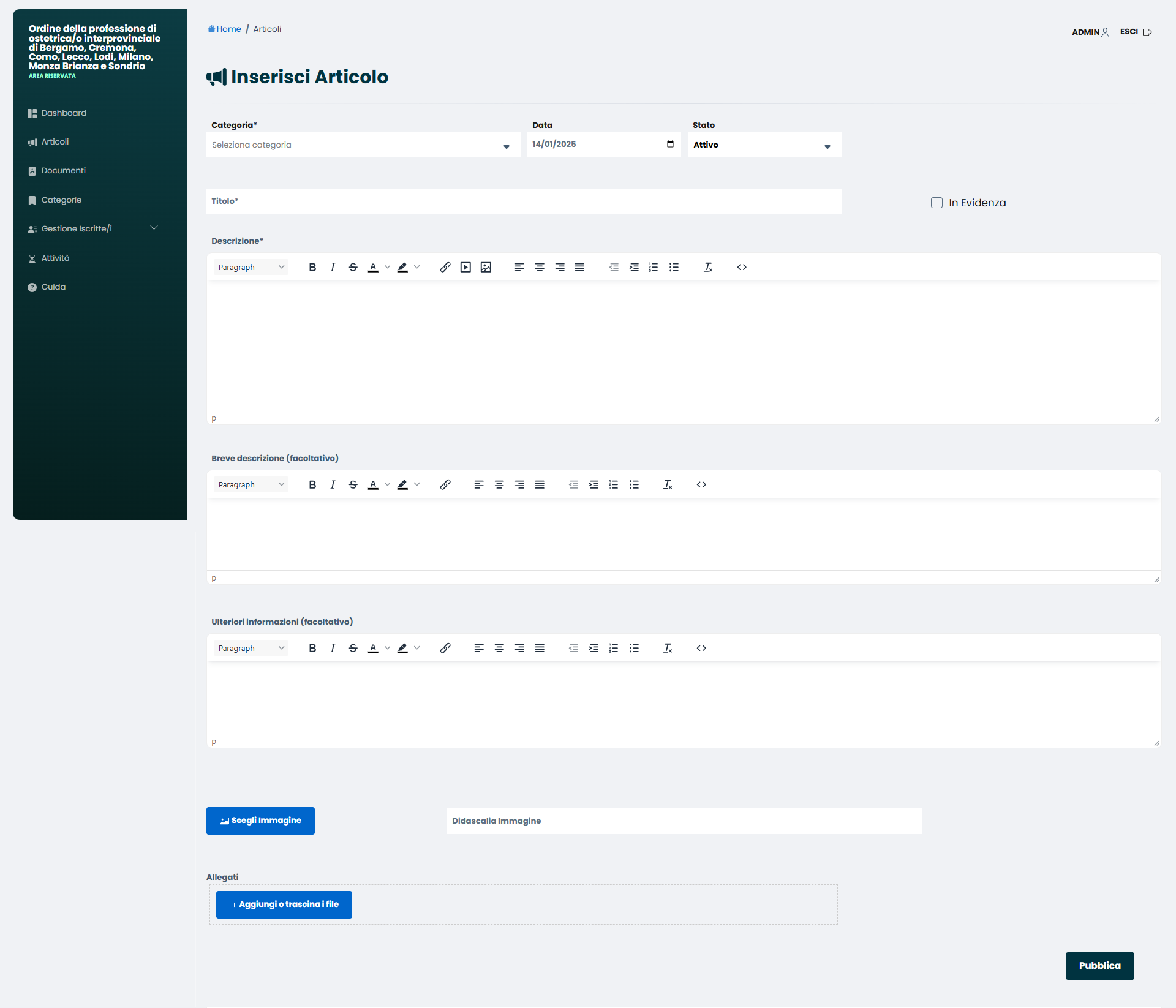Open text color picker arrow in Descrizione editor
This screenshot has width=1176, height=1008.
[x=387, y=267]
